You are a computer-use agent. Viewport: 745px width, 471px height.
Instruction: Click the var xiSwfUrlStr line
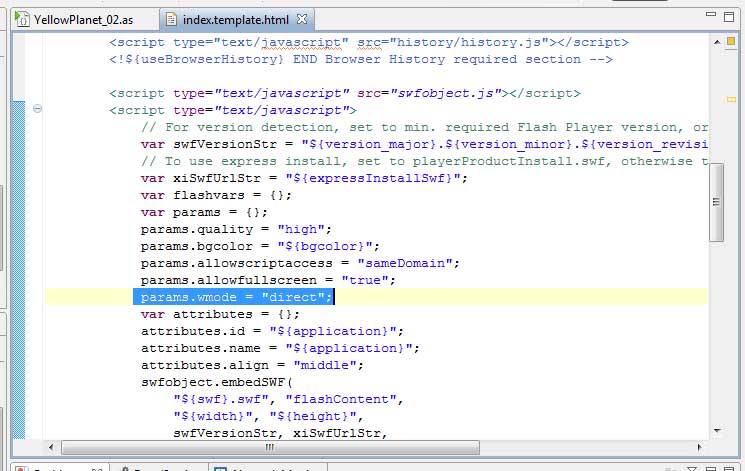coord(304,178)
